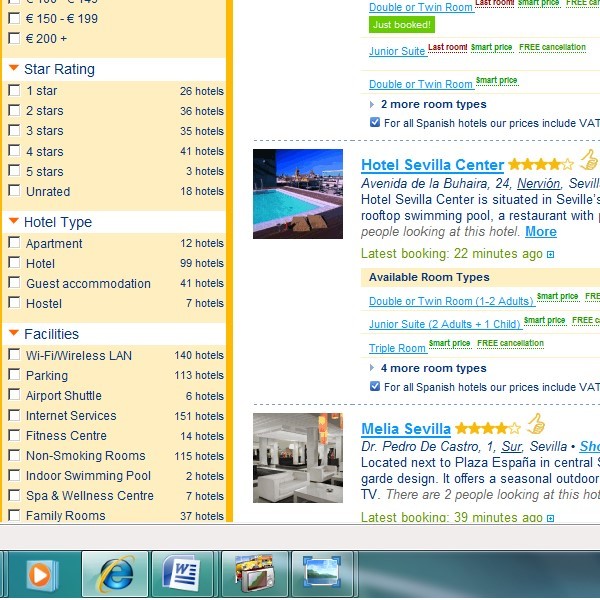Enable Fitness Centre filter

click(14, 435)
